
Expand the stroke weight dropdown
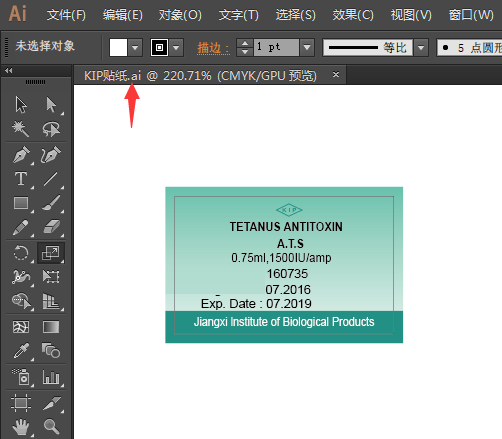point(307,48)
